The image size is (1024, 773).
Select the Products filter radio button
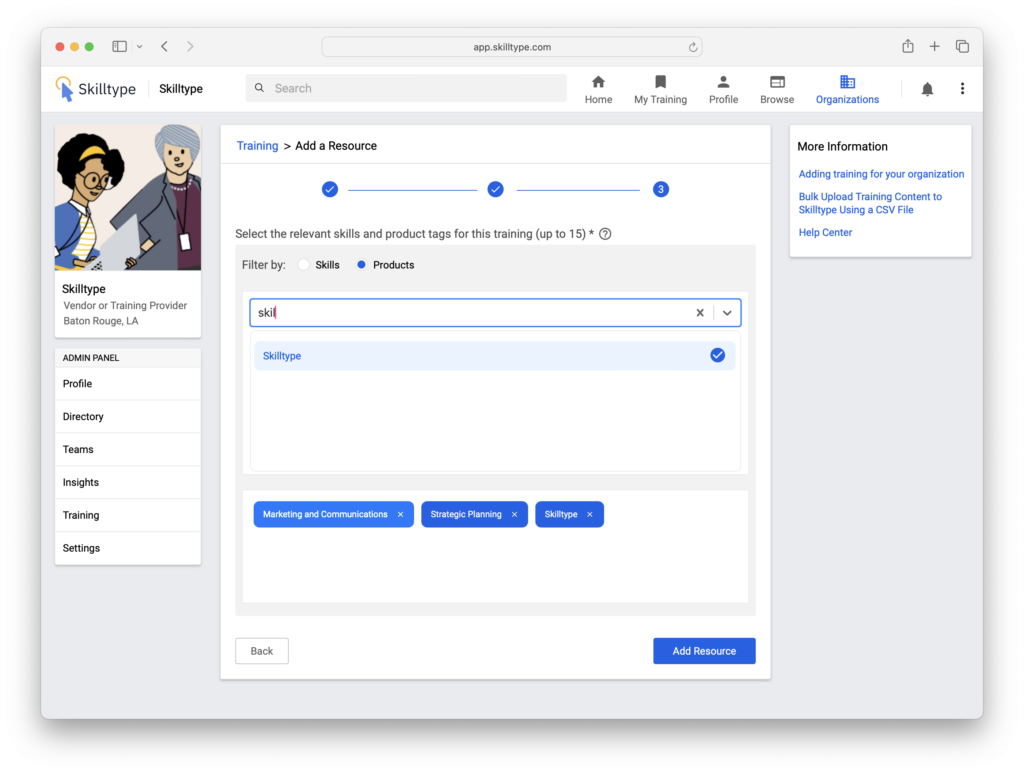[x=362, y=265]
